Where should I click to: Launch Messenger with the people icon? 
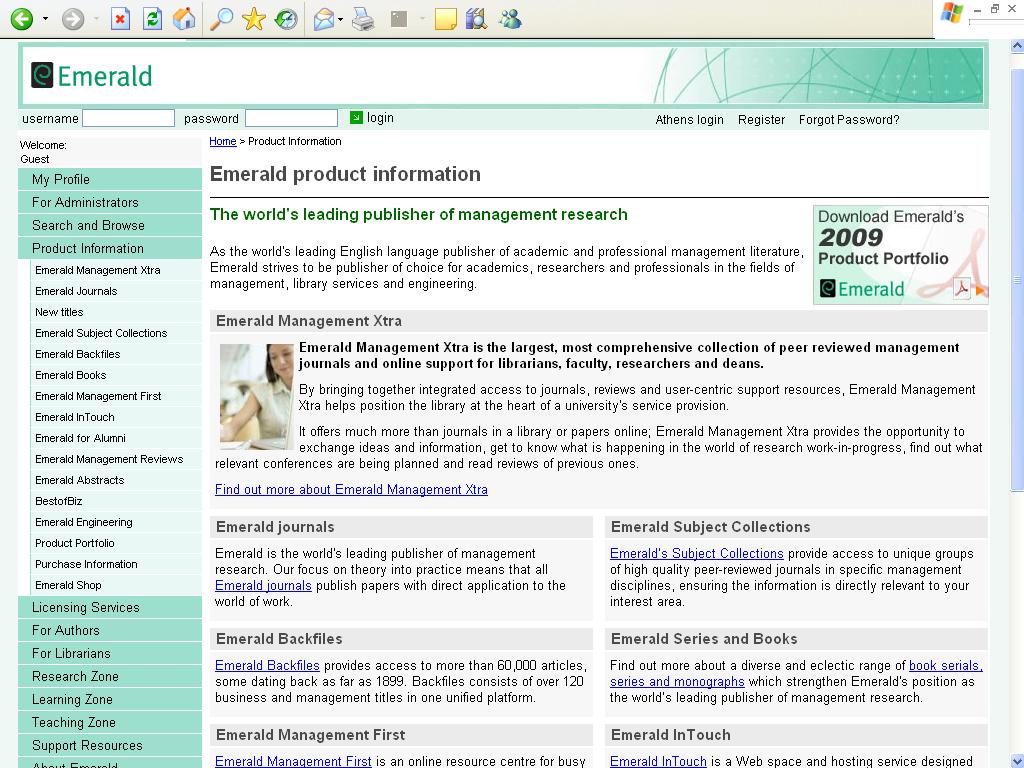(510, 19)
